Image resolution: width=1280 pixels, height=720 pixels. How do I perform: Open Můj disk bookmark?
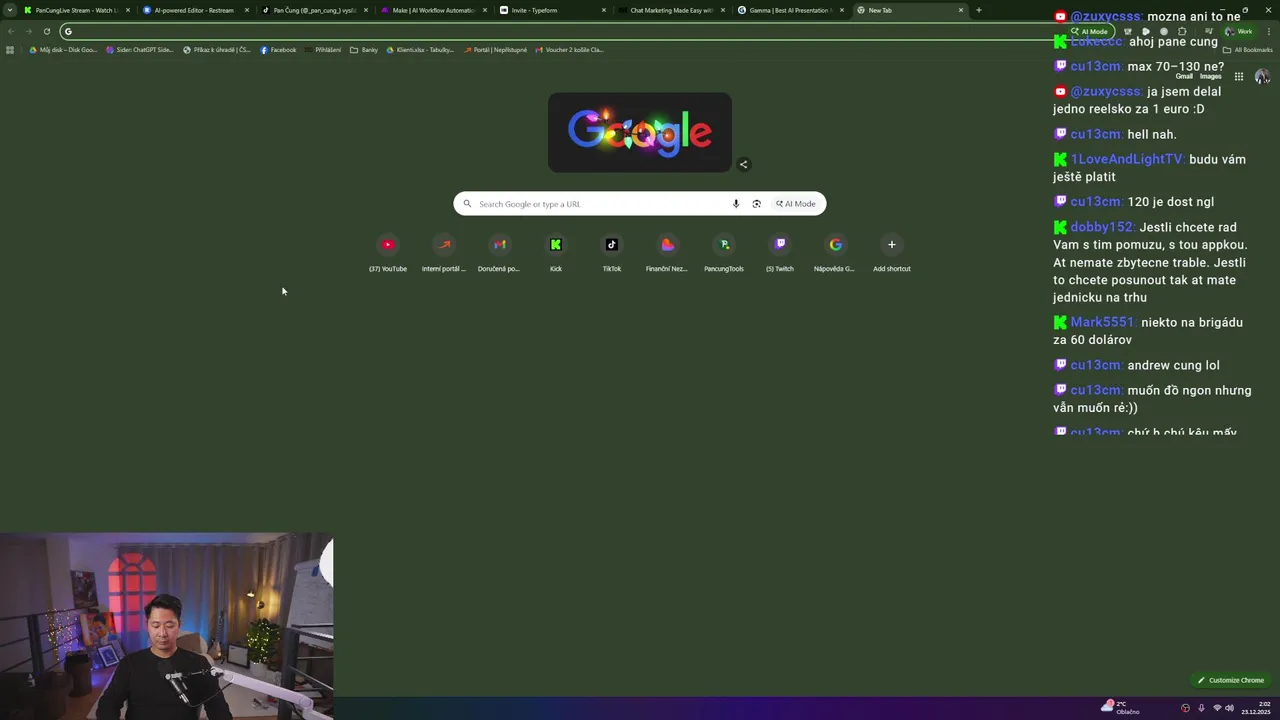(63, 49)
